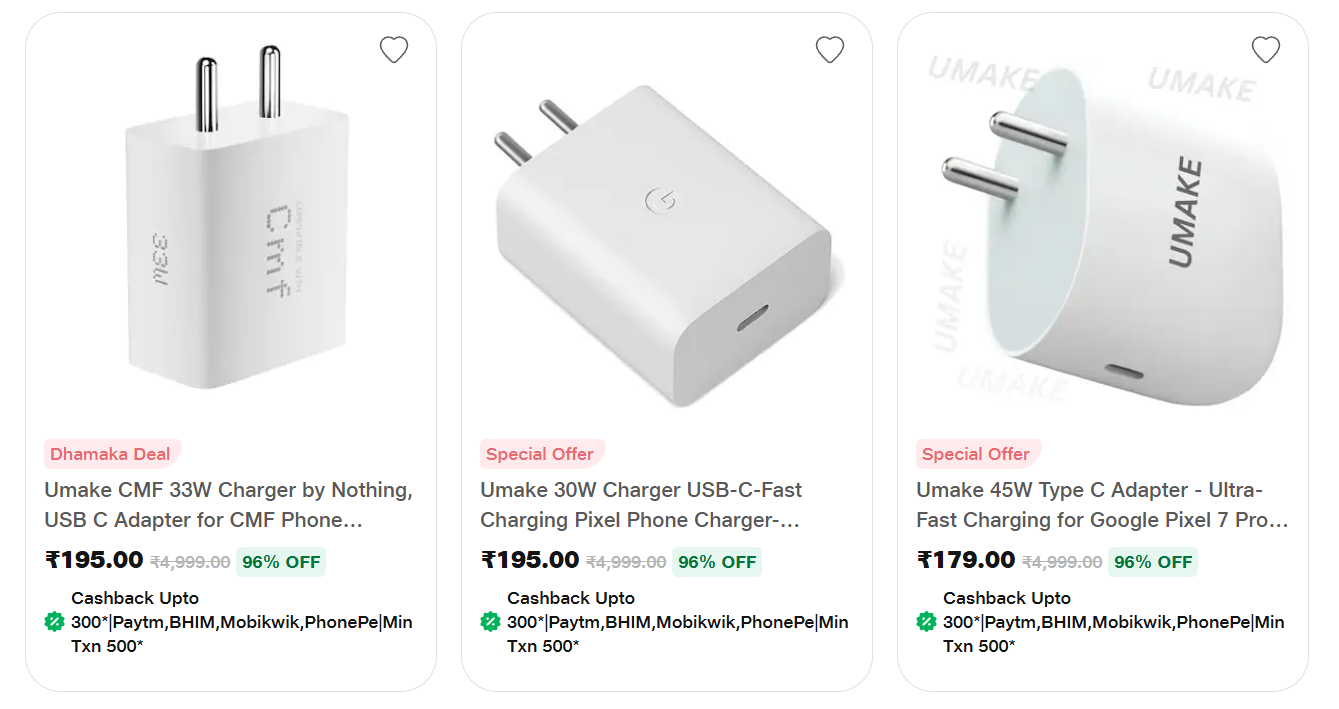The image size is (1339, 709).
Task: Open 'Umake CMF 33W Charger by Nothing' title
Action: [x=229, y=505]
